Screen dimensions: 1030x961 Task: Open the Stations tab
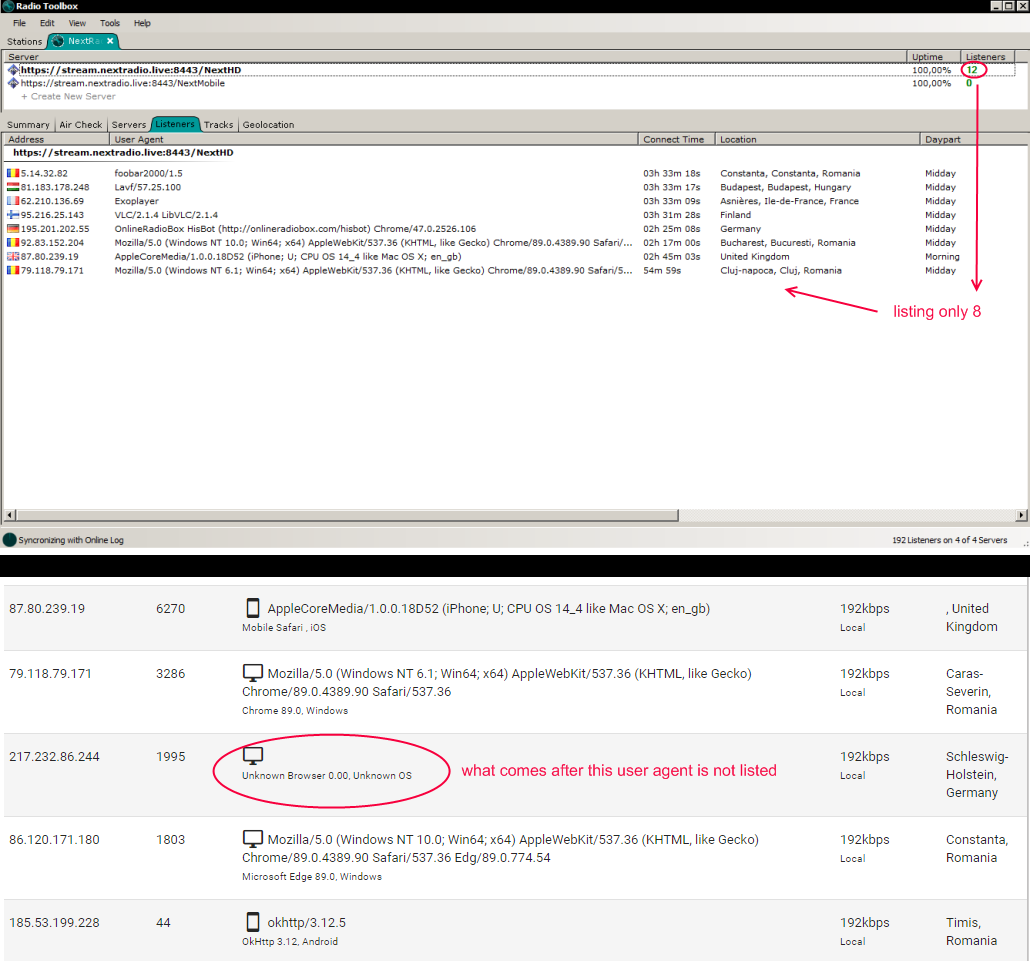25,42
